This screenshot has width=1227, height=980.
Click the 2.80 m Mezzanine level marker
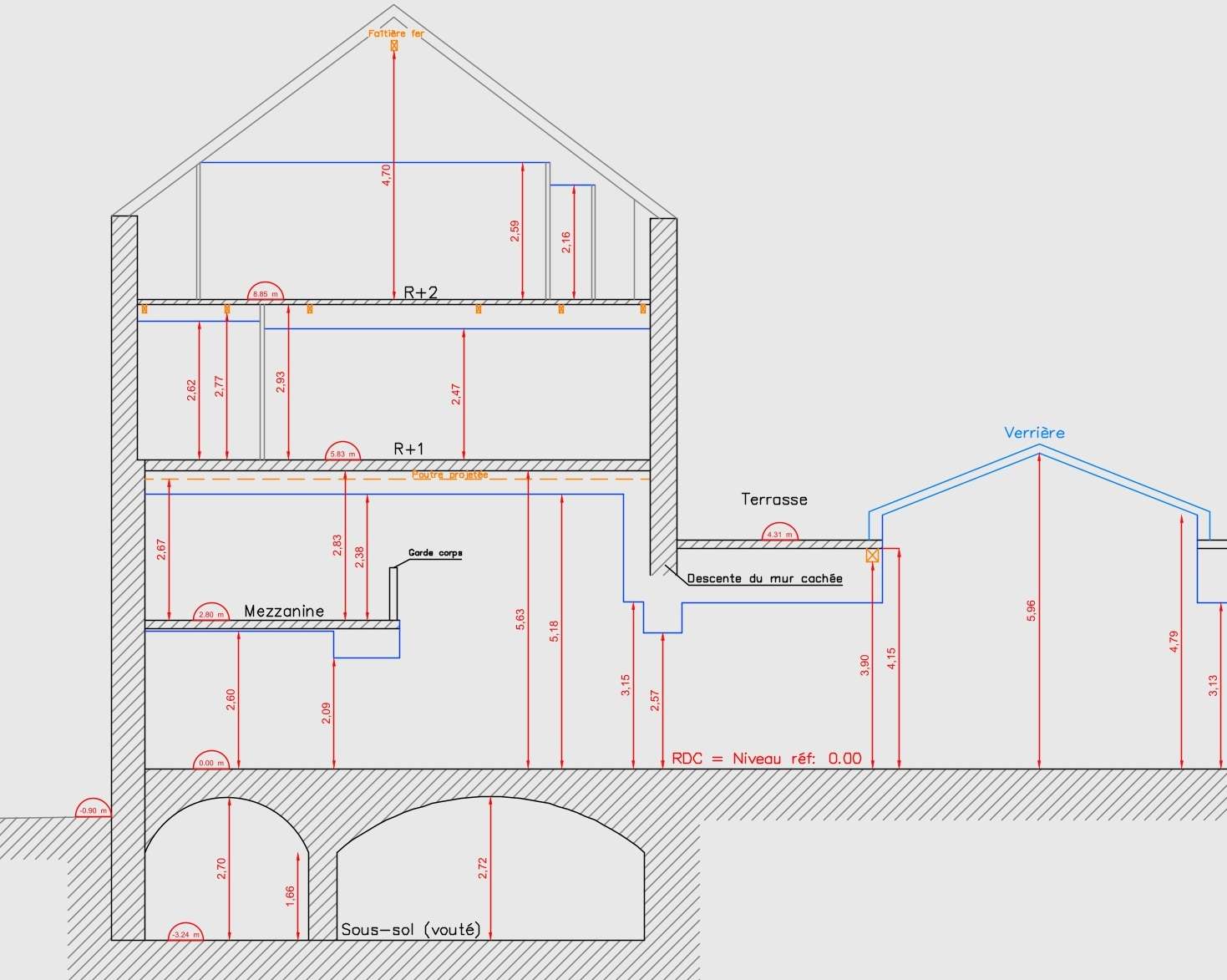coord(210,613)
